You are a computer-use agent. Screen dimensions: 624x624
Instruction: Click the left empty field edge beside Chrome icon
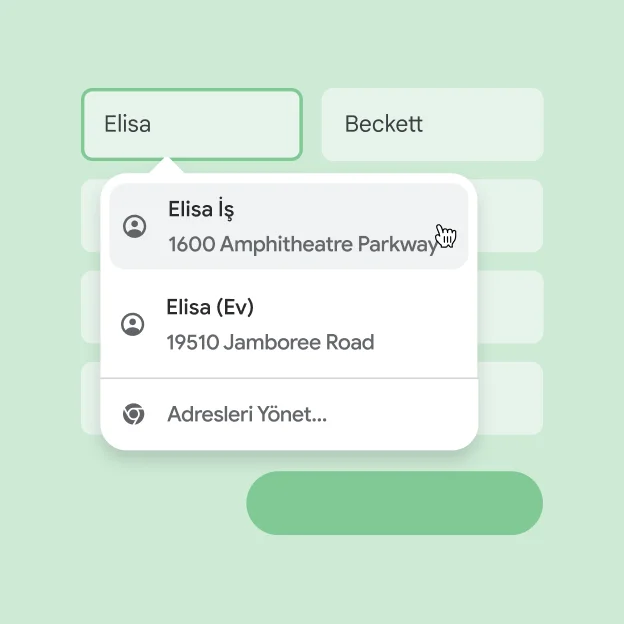tap(90, 398)
